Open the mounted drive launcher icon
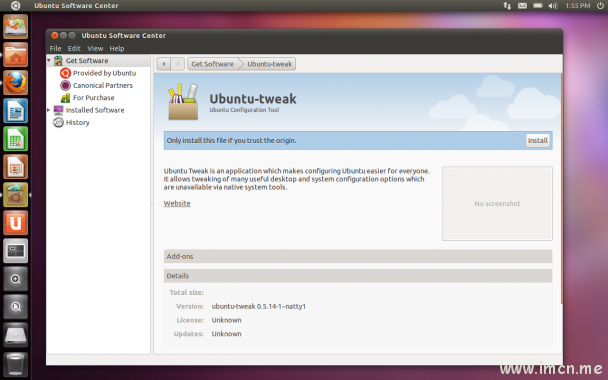The image size is (608, 380). click(16, 335)
